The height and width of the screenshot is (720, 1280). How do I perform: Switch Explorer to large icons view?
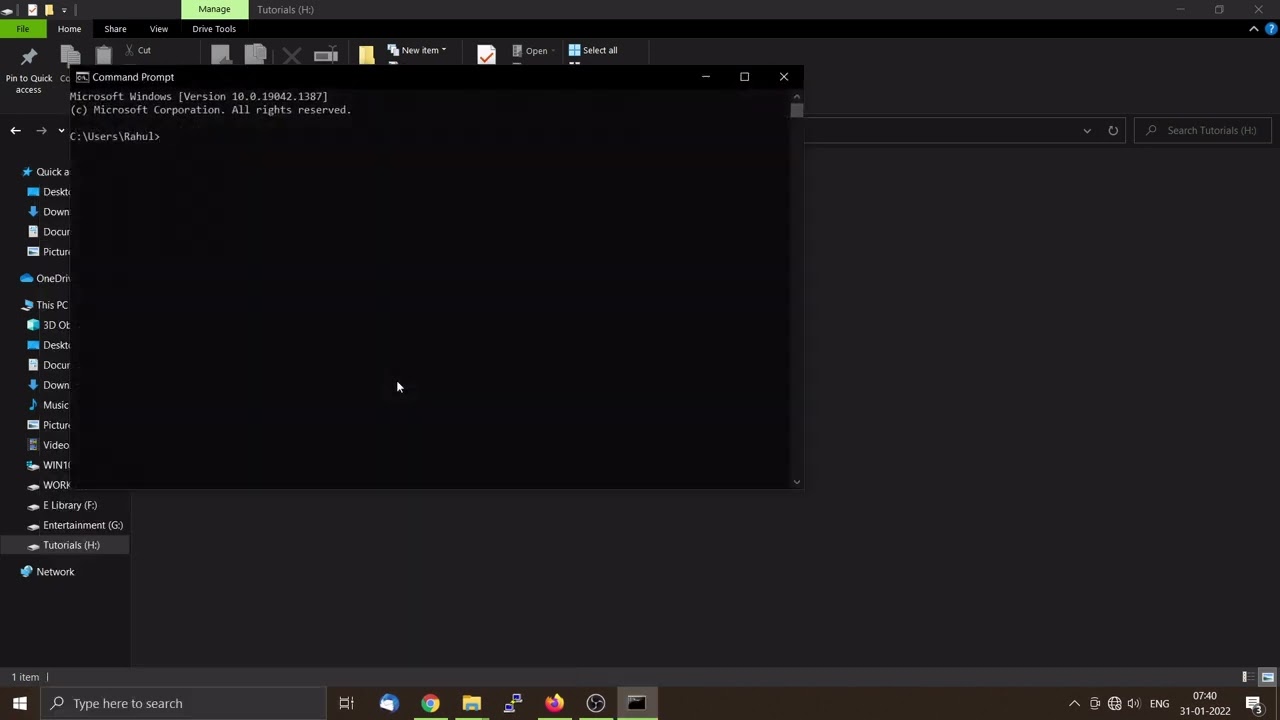click(1267, 677)
